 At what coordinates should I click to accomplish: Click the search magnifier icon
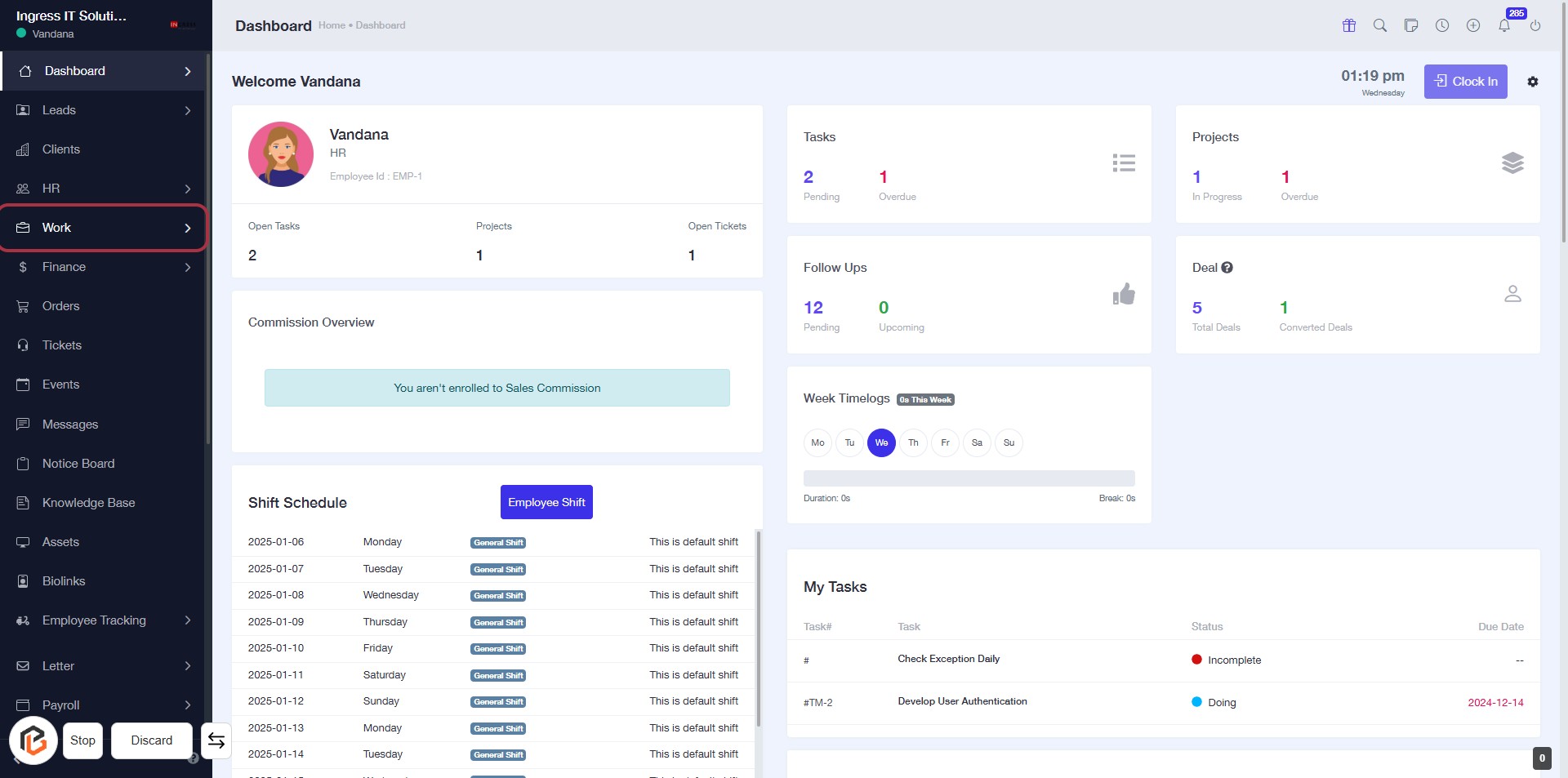tap(1380, 26)
